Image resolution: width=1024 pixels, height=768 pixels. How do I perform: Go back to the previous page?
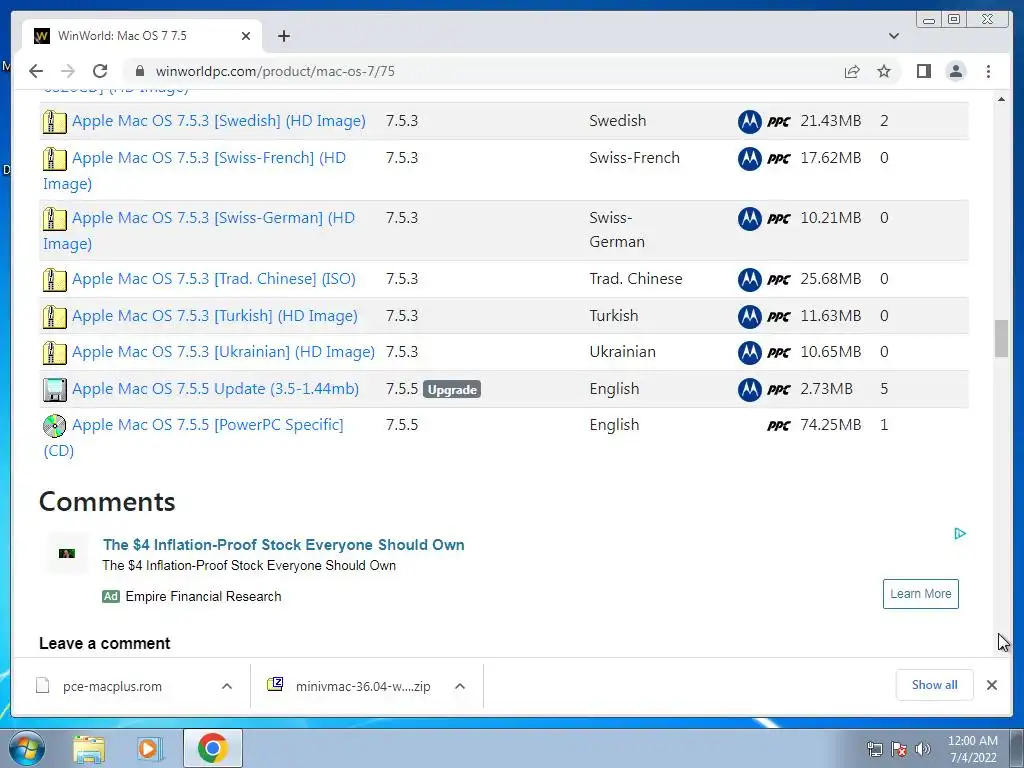(36, 71)
